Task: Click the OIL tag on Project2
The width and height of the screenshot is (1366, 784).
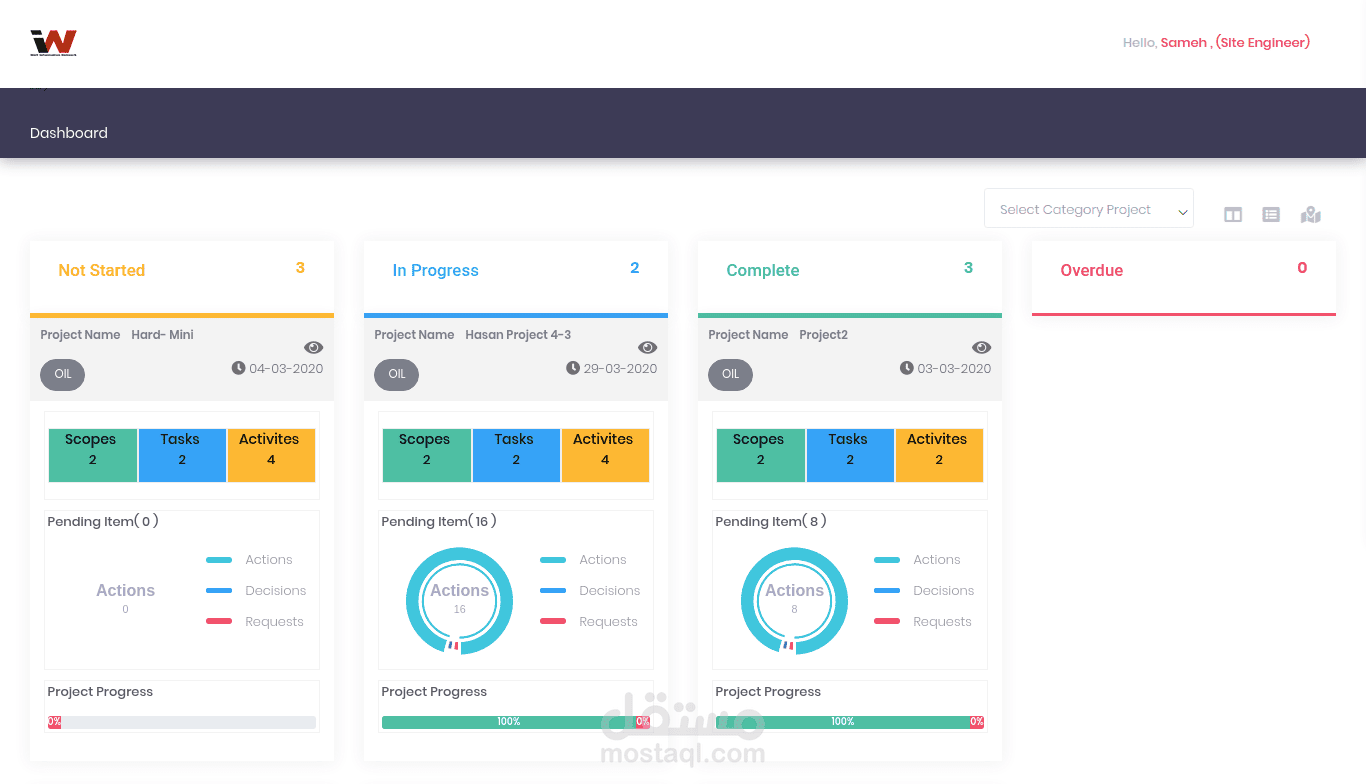Action: point(731,374)
